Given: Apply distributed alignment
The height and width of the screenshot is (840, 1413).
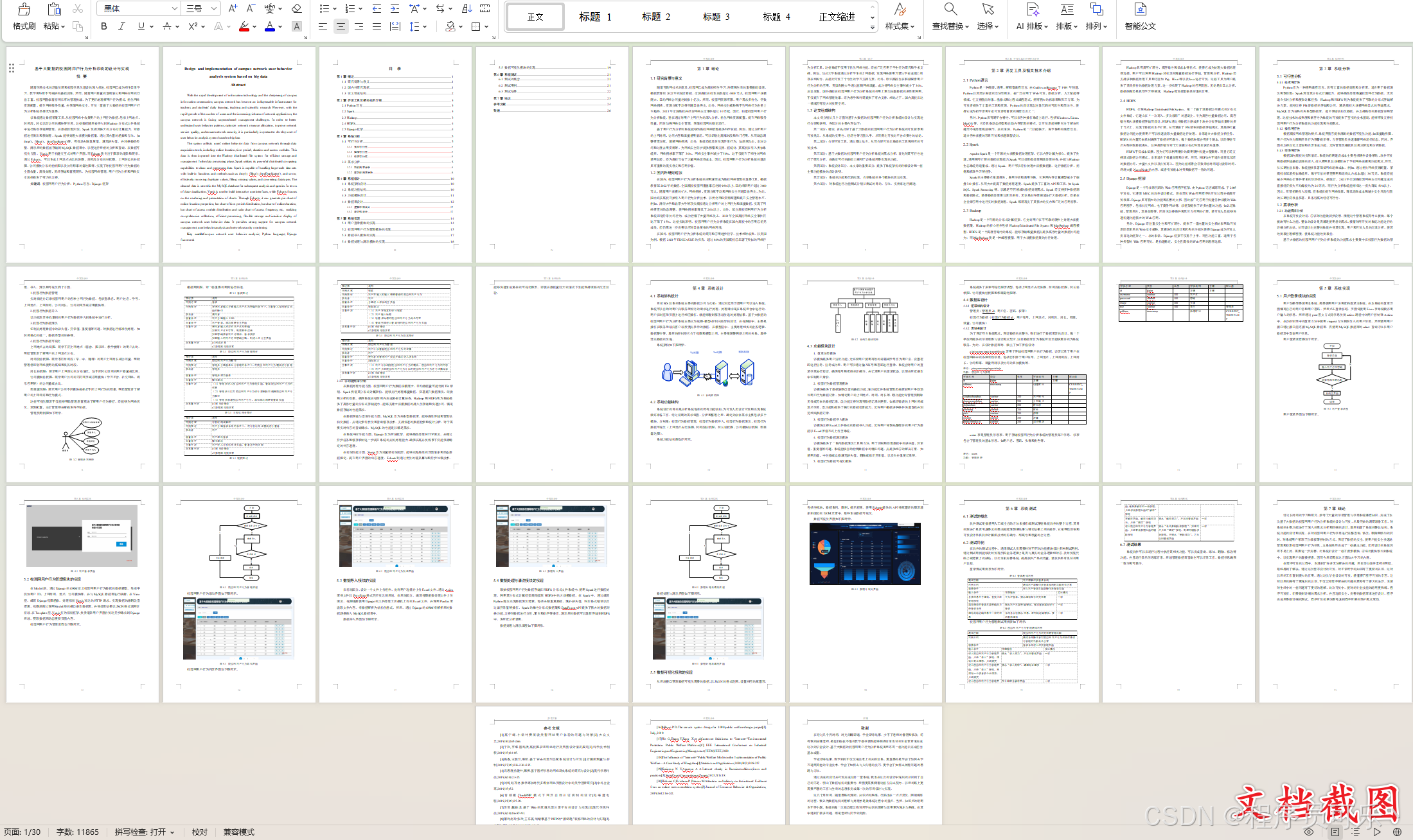Looking at the screenshot, I should point(395,26).
